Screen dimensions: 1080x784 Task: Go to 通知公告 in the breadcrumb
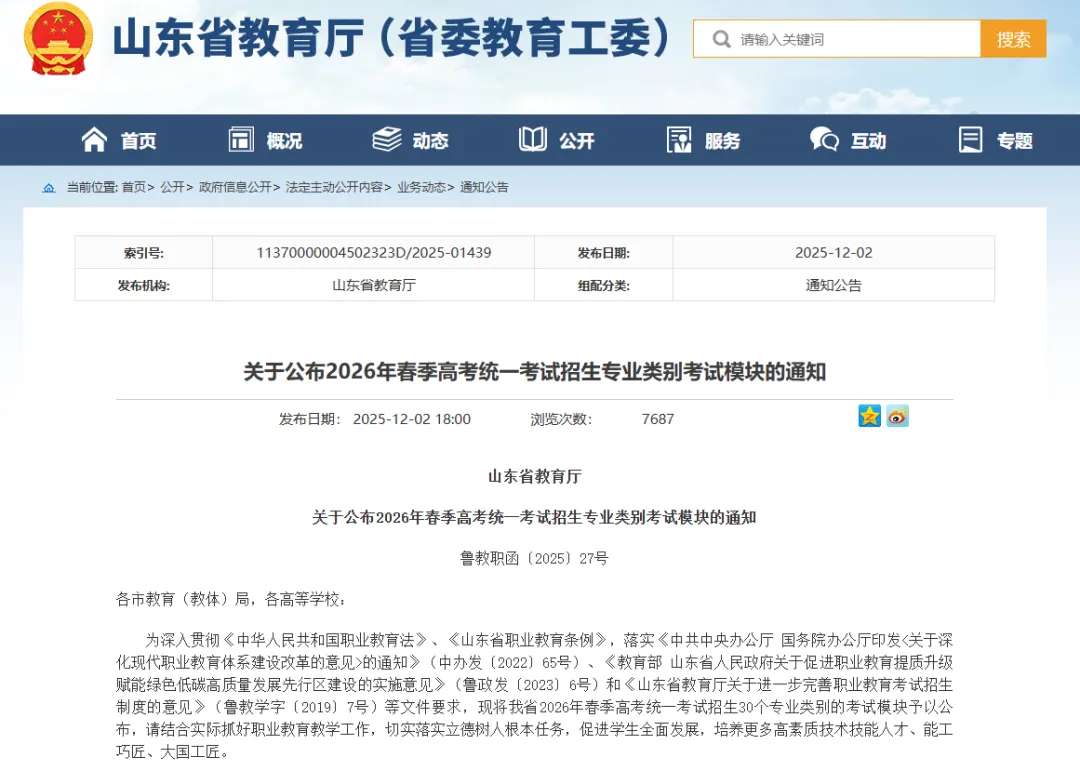(x=484, y=187)
